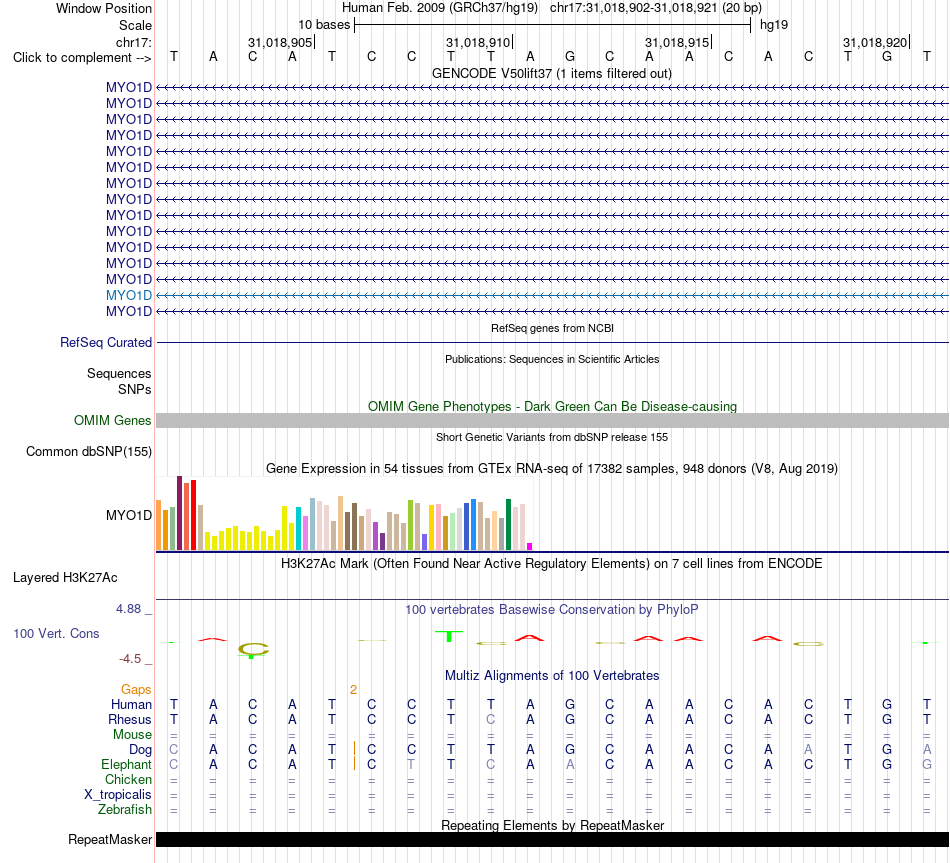Click the 31,018,920 position marker
The image size is (950, 863).
875,42
